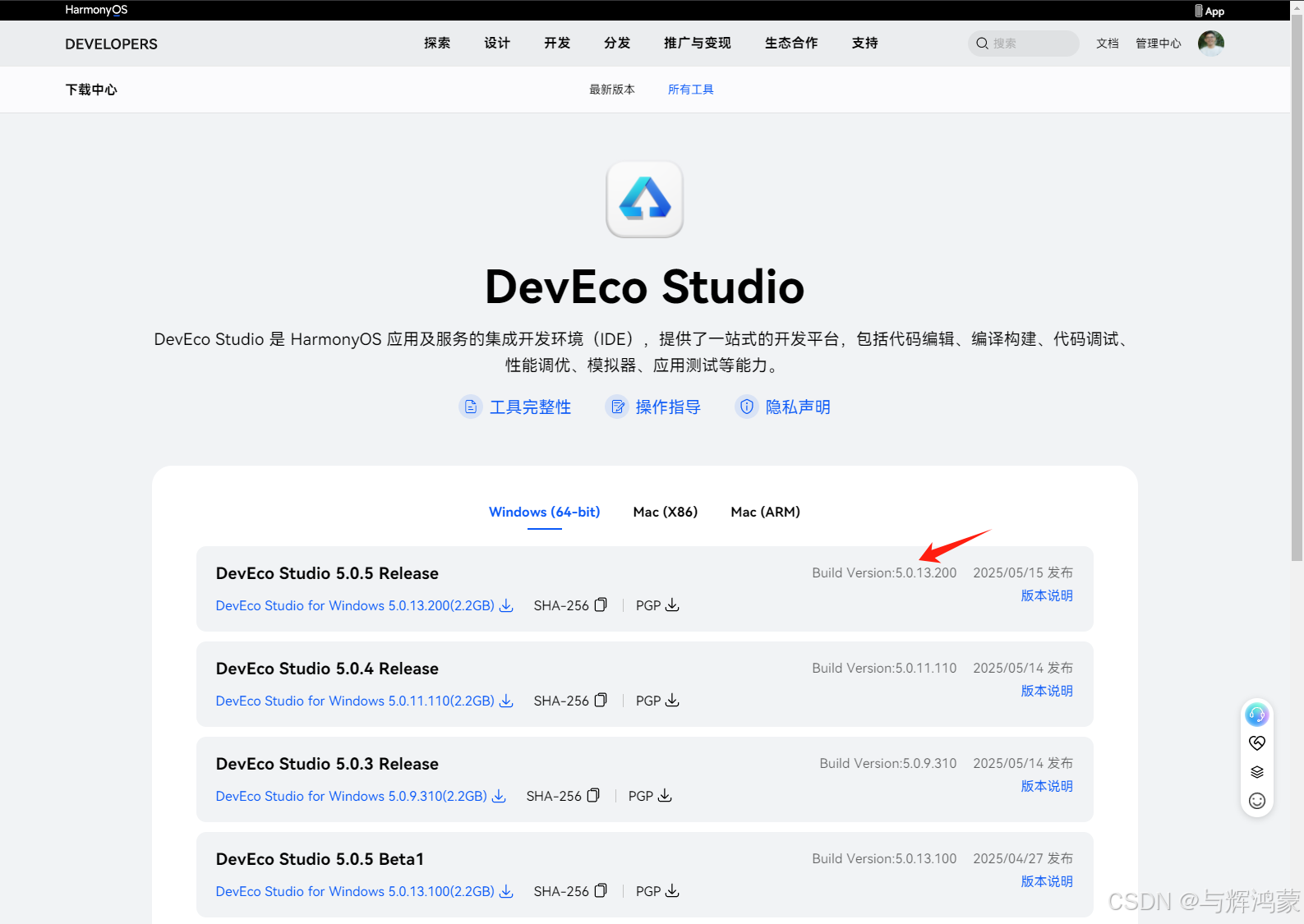
Task: Open the 操作指导 link
Action: point(669,407)
